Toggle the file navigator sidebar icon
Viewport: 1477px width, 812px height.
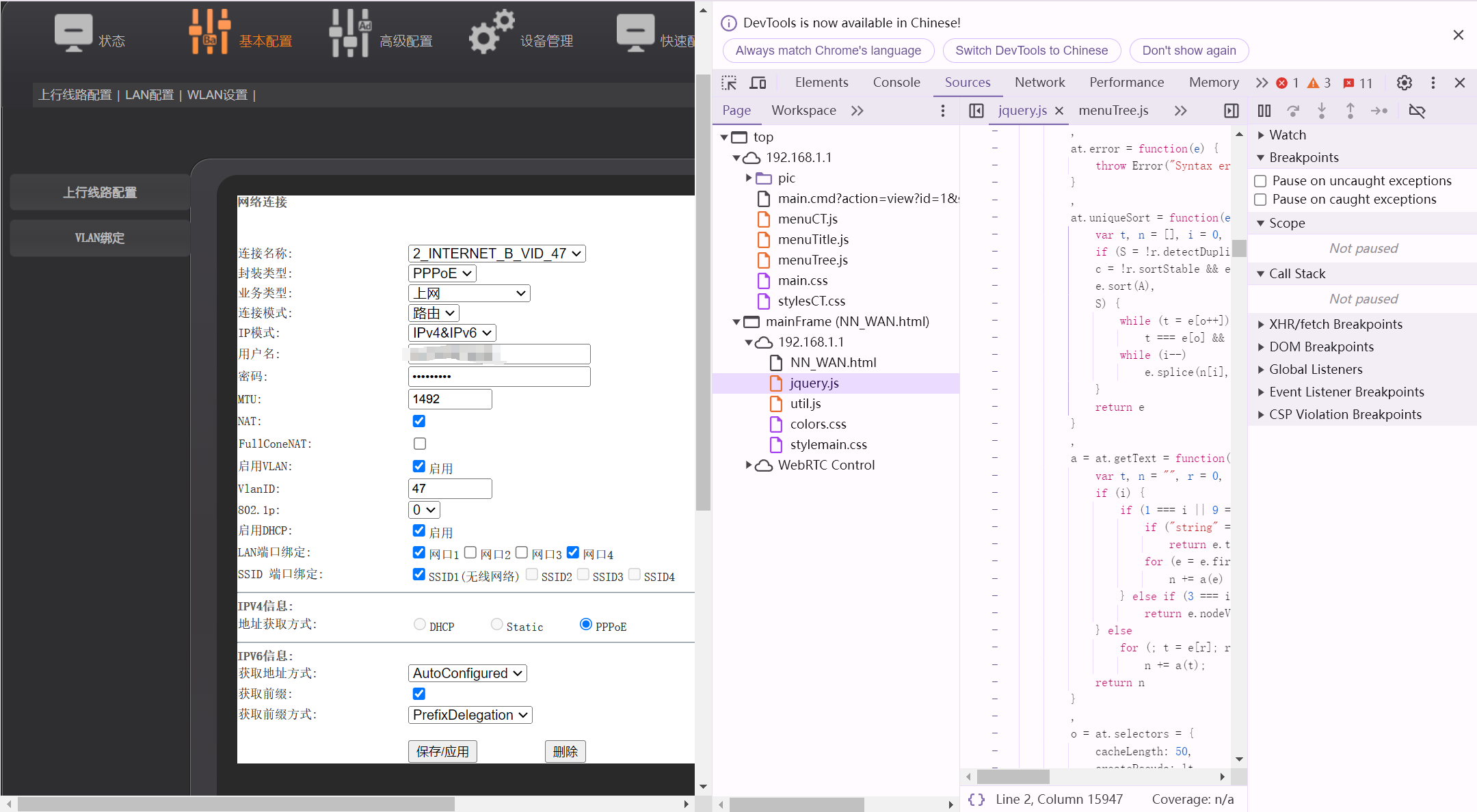[x=976, y=111]
